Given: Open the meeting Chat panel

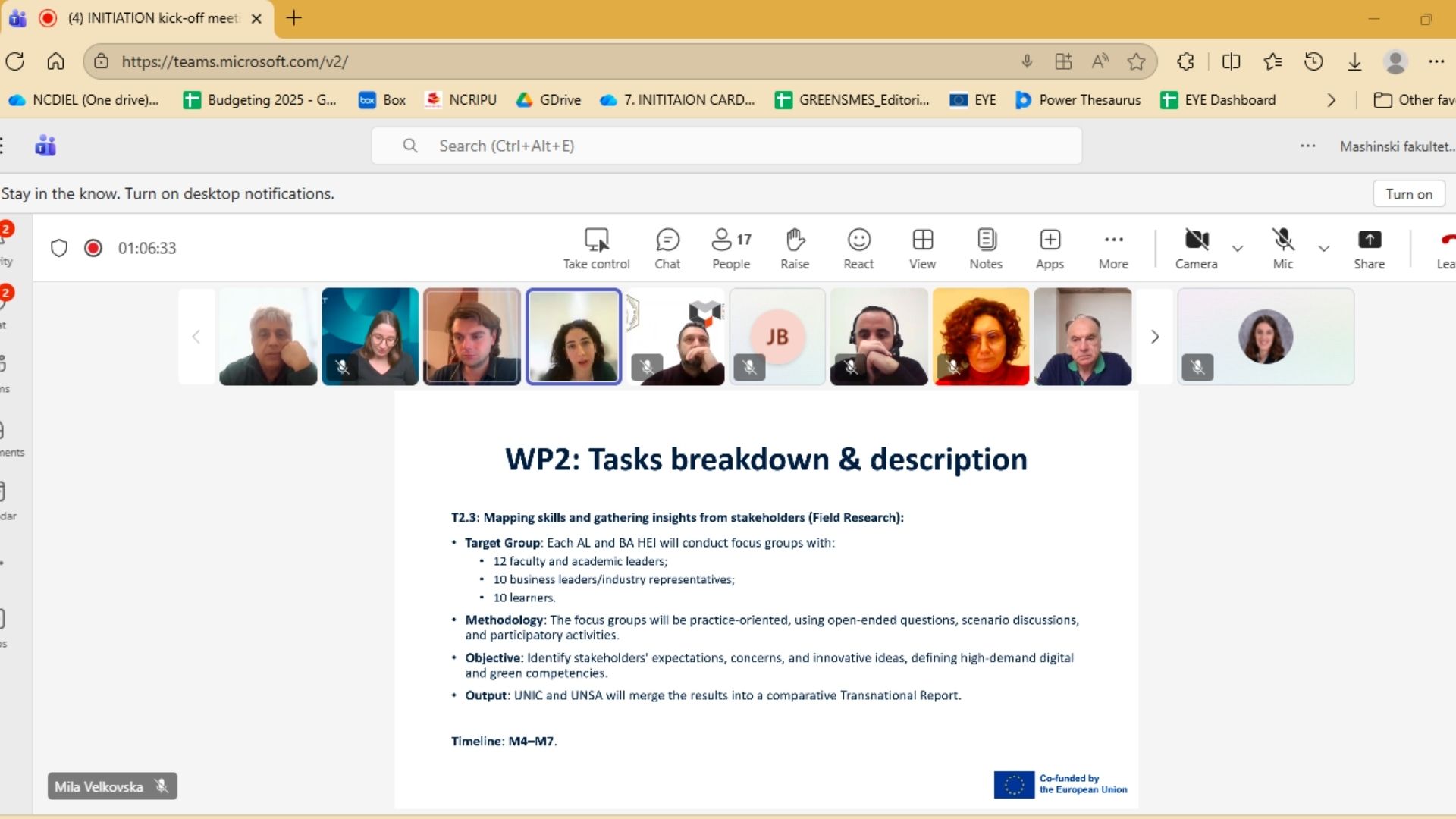Looking at the screenshot, I should 667,248.
